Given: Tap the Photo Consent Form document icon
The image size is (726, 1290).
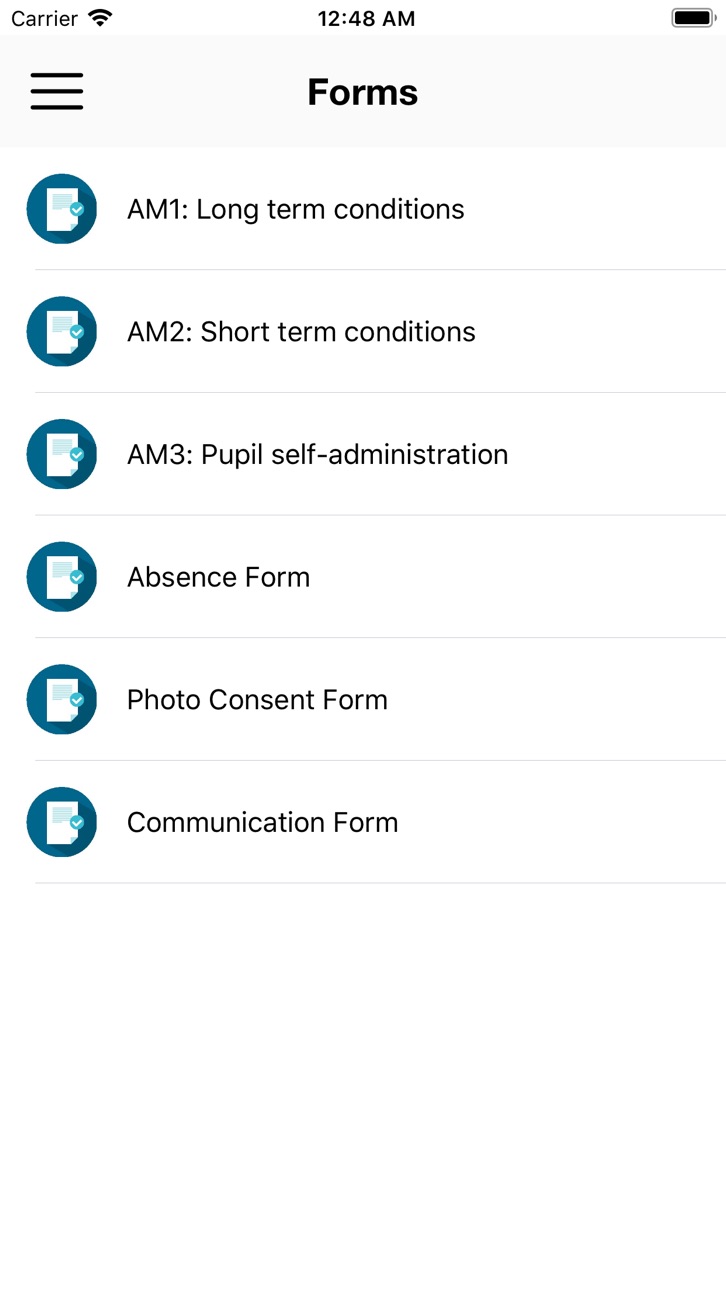Looking at the screenshot, I should (62, 699).
